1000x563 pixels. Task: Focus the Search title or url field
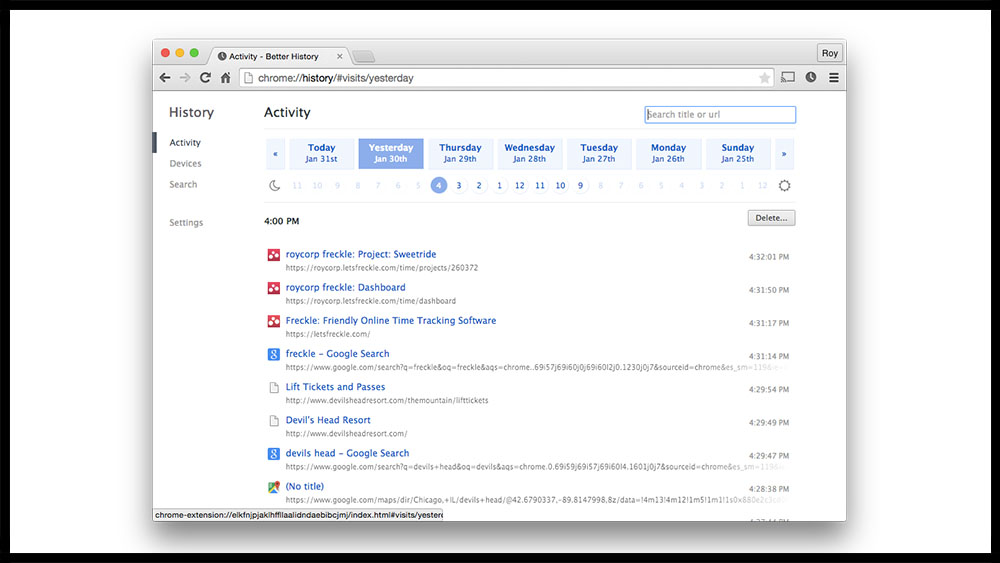pyautogui.click(x=720, y=115)
